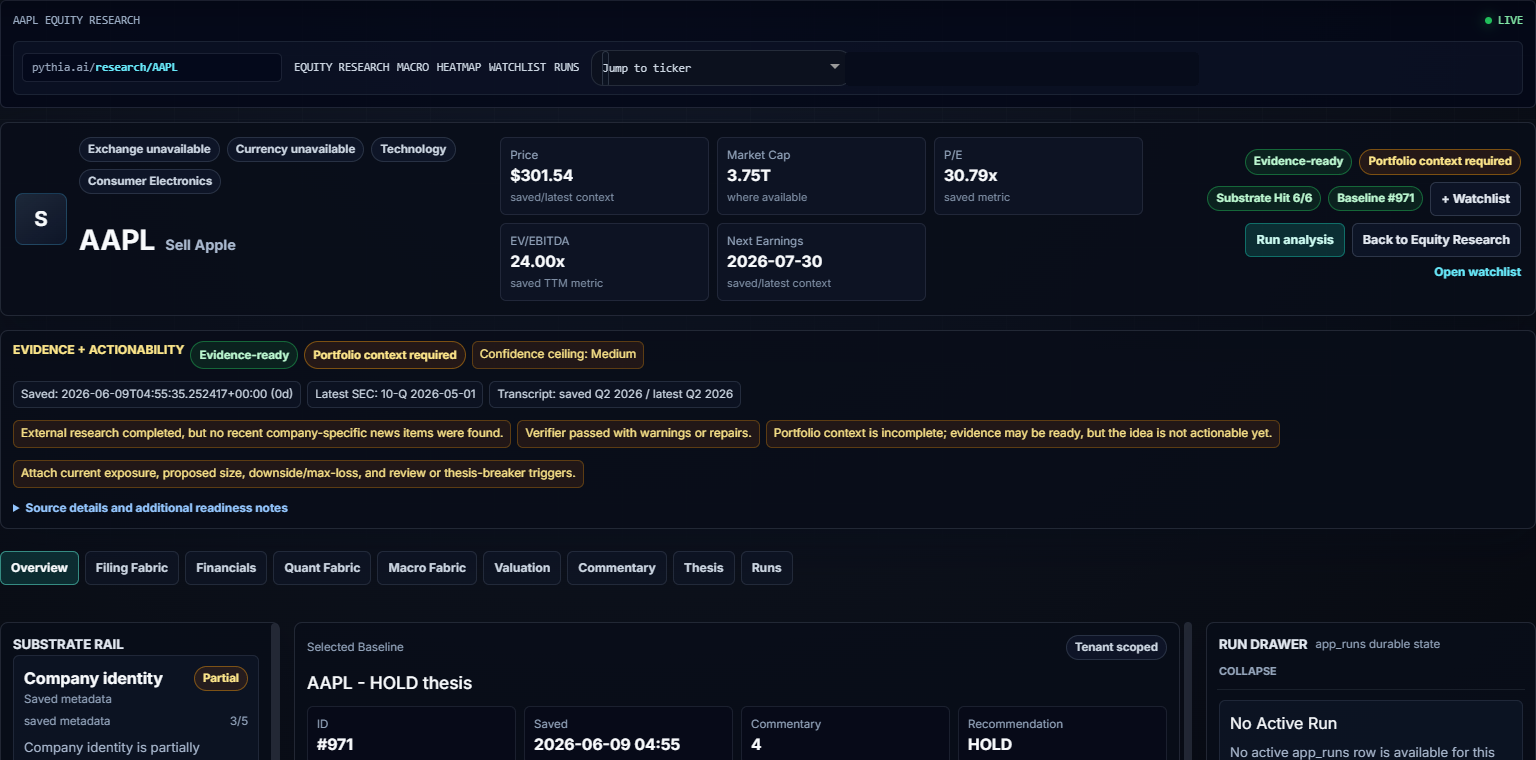The height and width of the screenshot is (760, 1536).
Task: Expand Source details and additional readiness notes
Action: (150, 508)
